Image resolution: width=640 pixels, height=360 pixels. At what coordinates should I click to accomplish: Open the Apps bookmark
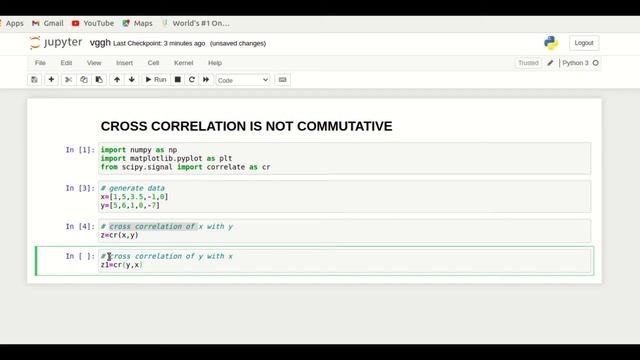tap(12, 23)
